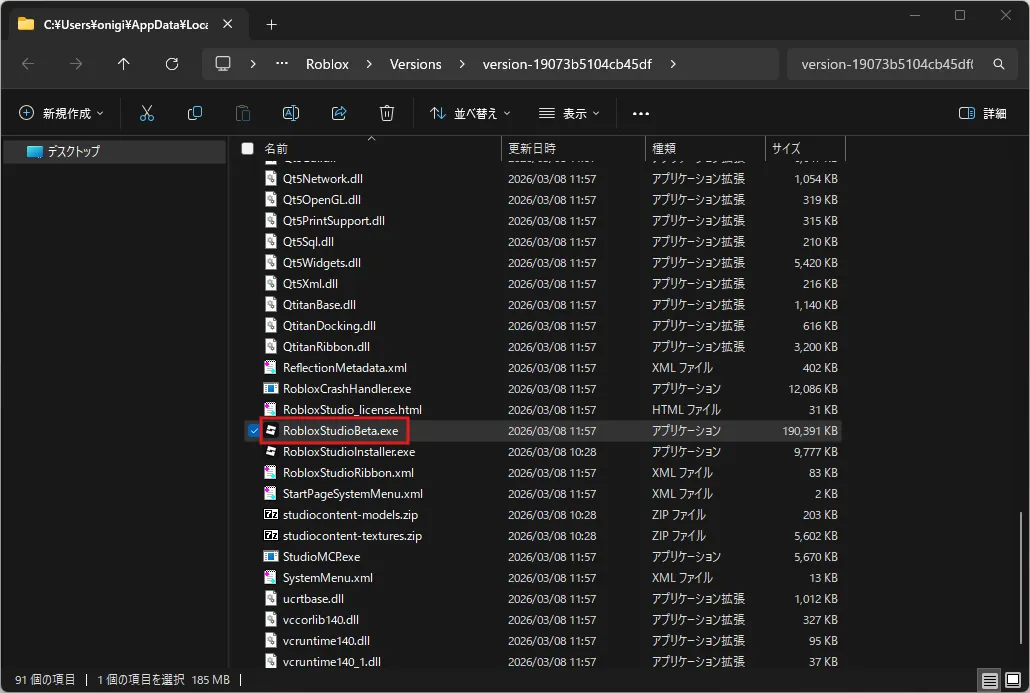Sort by 種類 column header
This screenshot has height=693, width=1030.
705,148
